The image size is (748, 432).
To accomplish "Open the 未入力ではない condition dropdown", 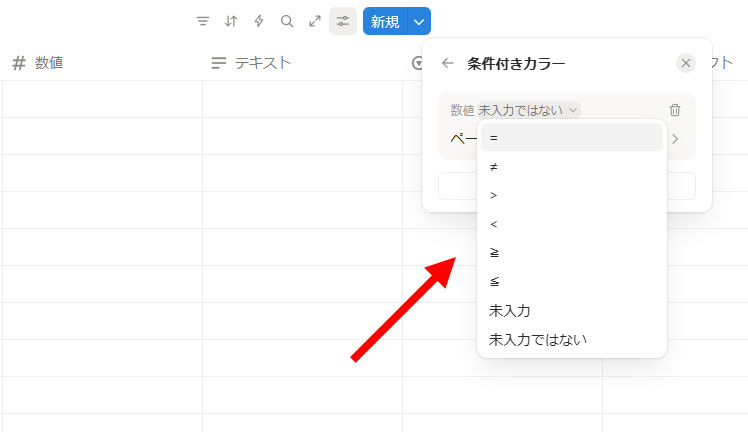I will pyautogui.click(x=528, y=110).
